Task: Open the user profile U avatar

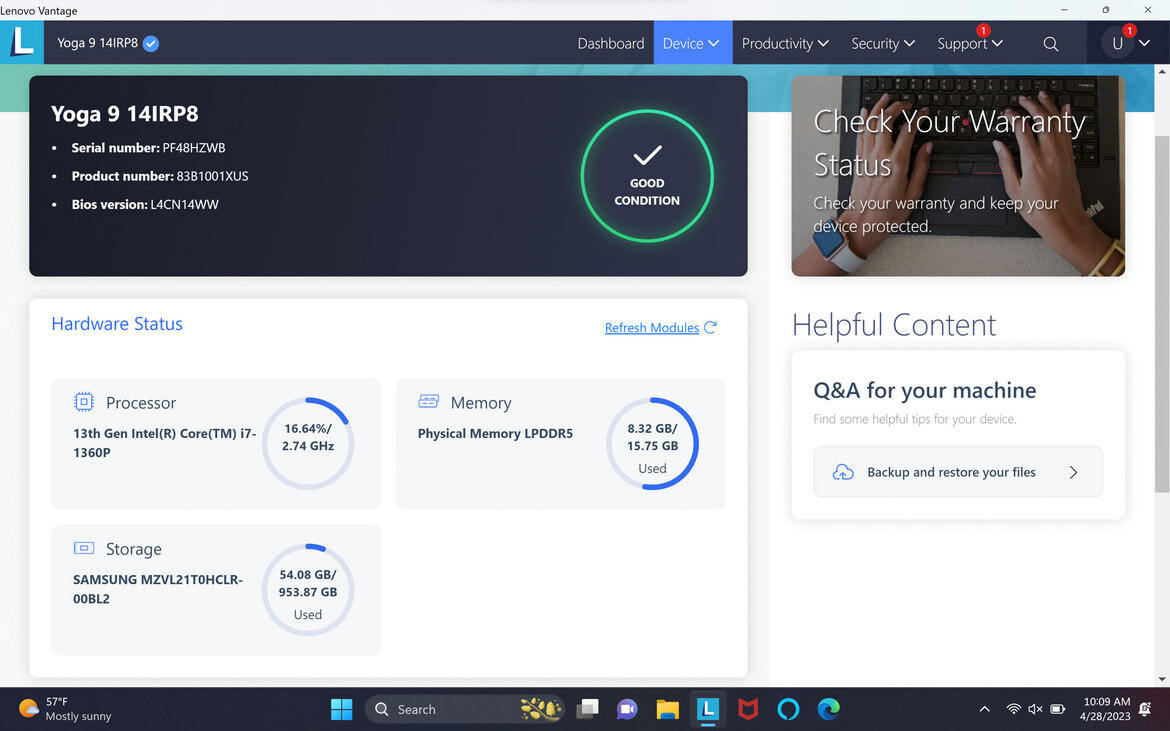Action: pyautogui.click(x=1117, y=43)
